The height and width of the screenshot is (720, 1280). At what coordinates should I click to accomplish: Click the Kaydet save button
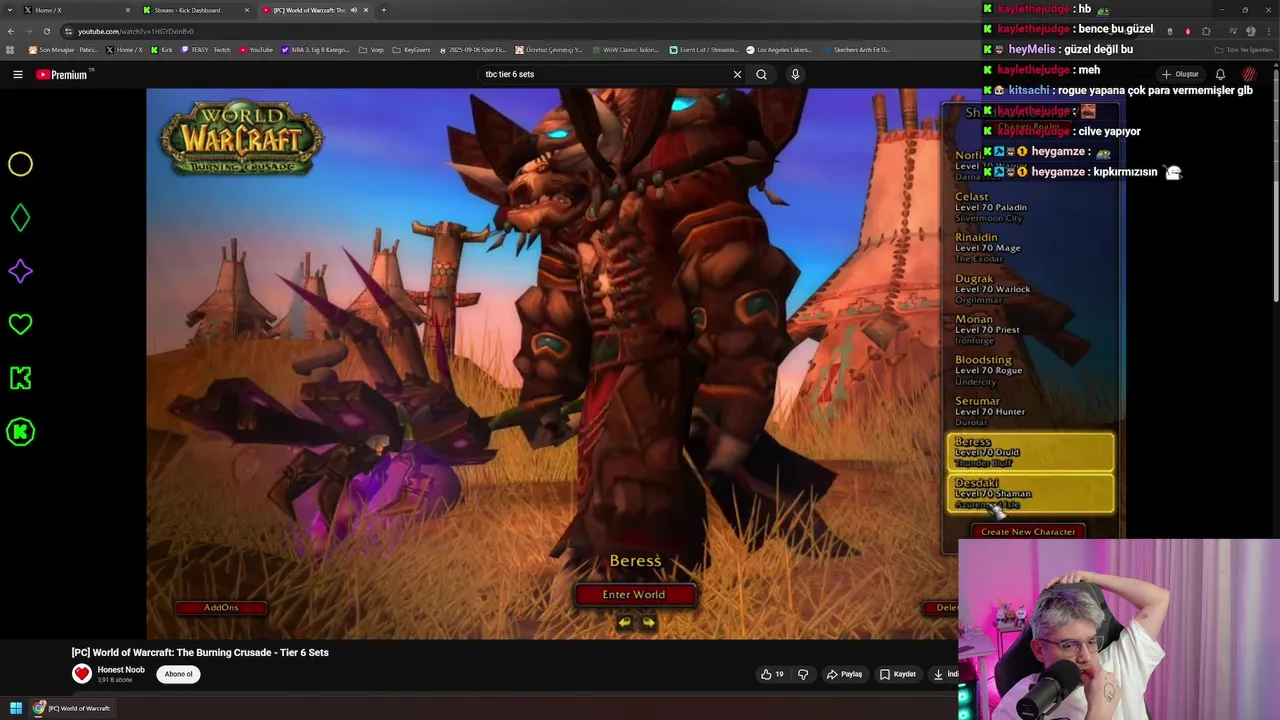[x=897, y=674]
